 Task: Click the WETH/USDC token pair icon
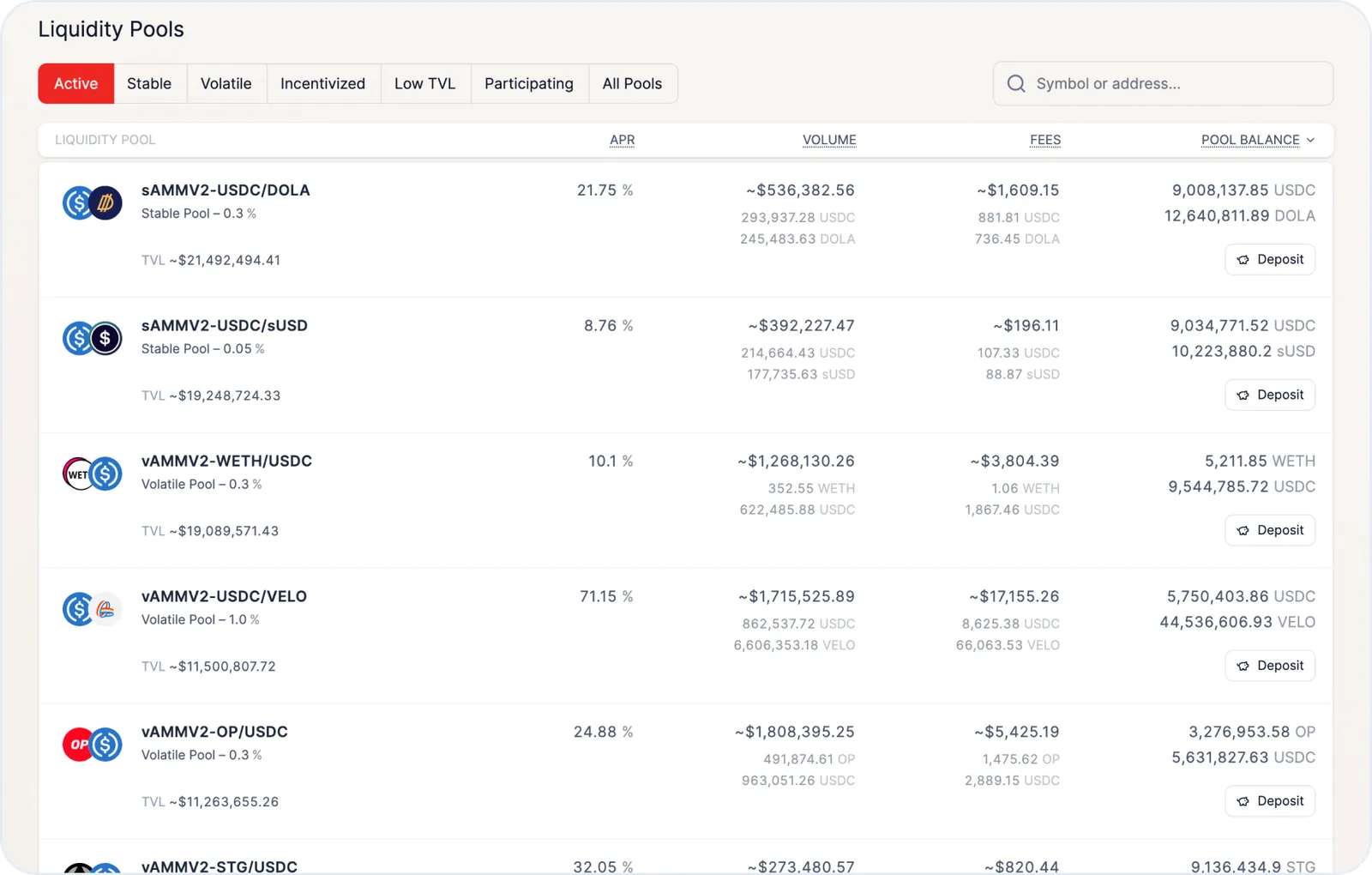(93, 474)
